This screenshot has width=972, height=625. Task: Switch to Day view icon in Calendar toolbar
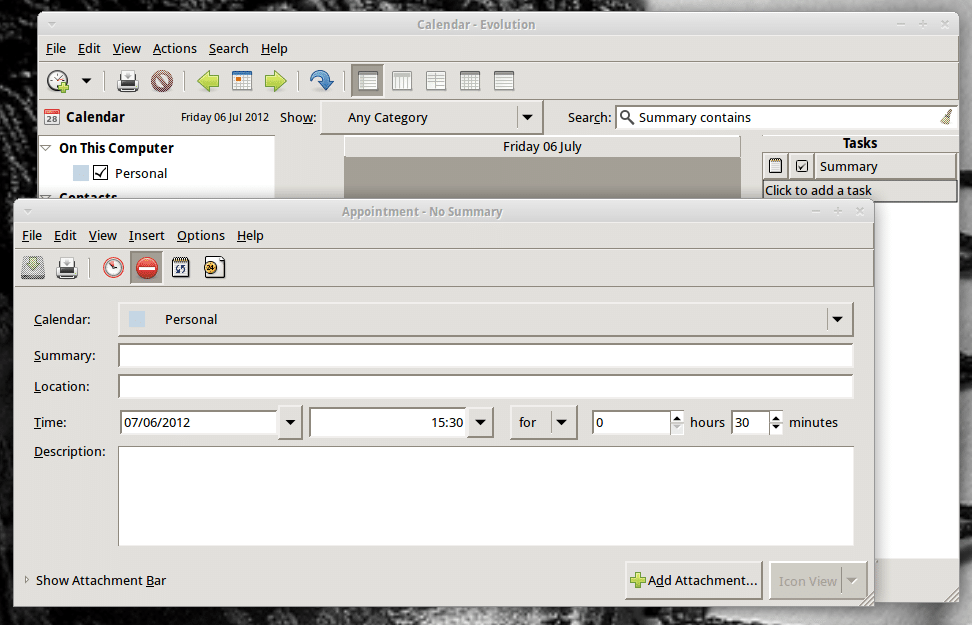[368, 81]
